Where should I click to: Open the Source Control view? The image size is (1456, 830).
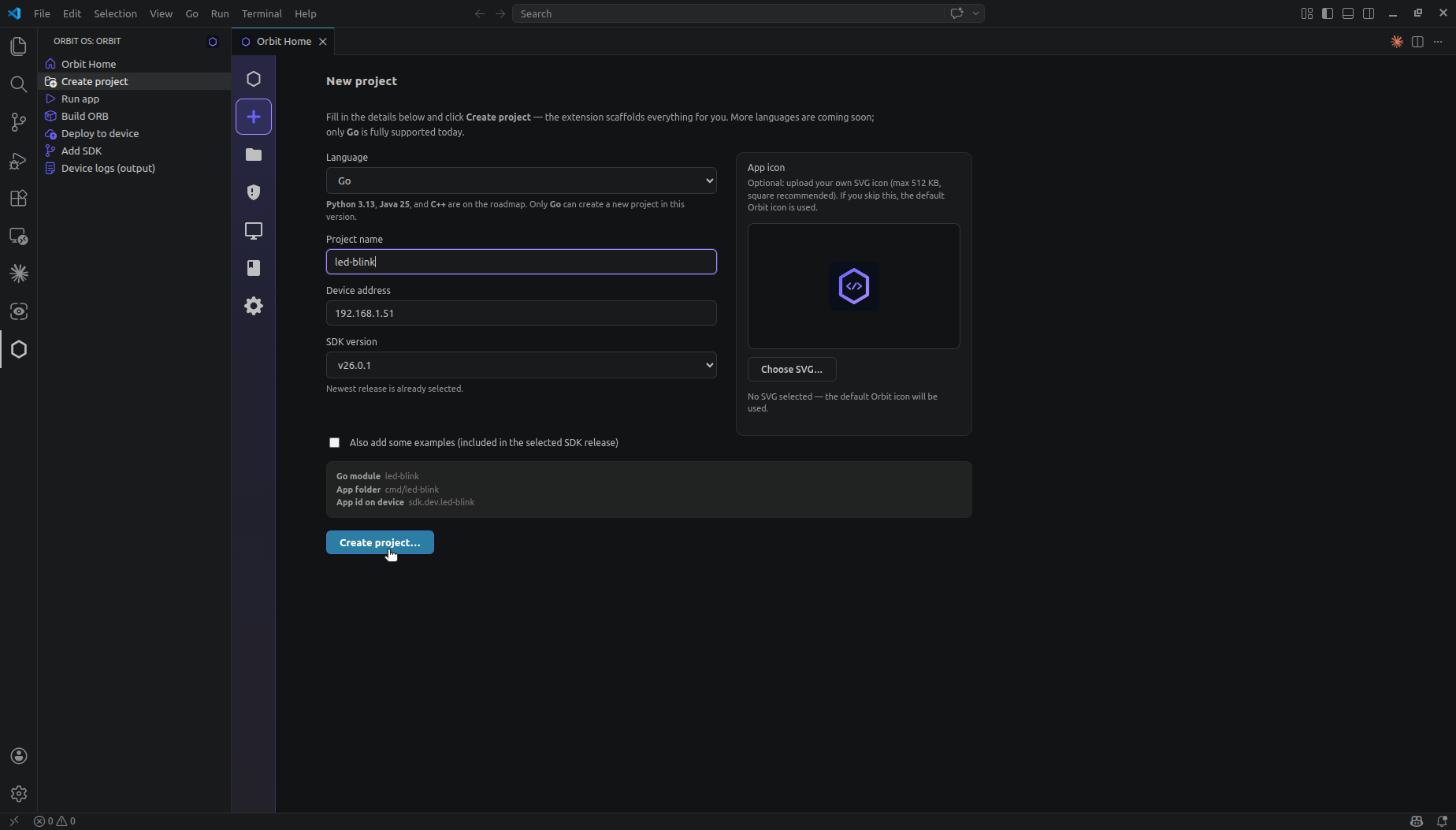[18, 122]
